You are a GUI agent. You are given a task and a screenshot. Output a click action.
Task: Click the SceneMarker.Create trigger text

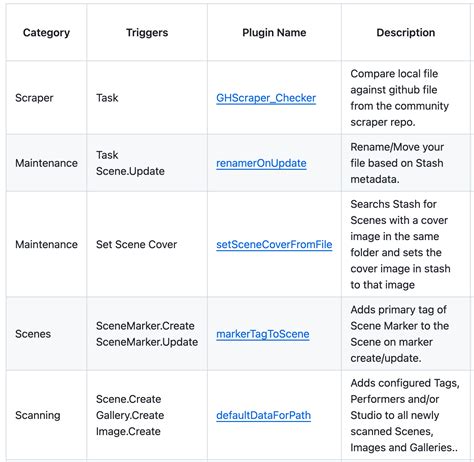pyautogui.click(x=145, y=326)
